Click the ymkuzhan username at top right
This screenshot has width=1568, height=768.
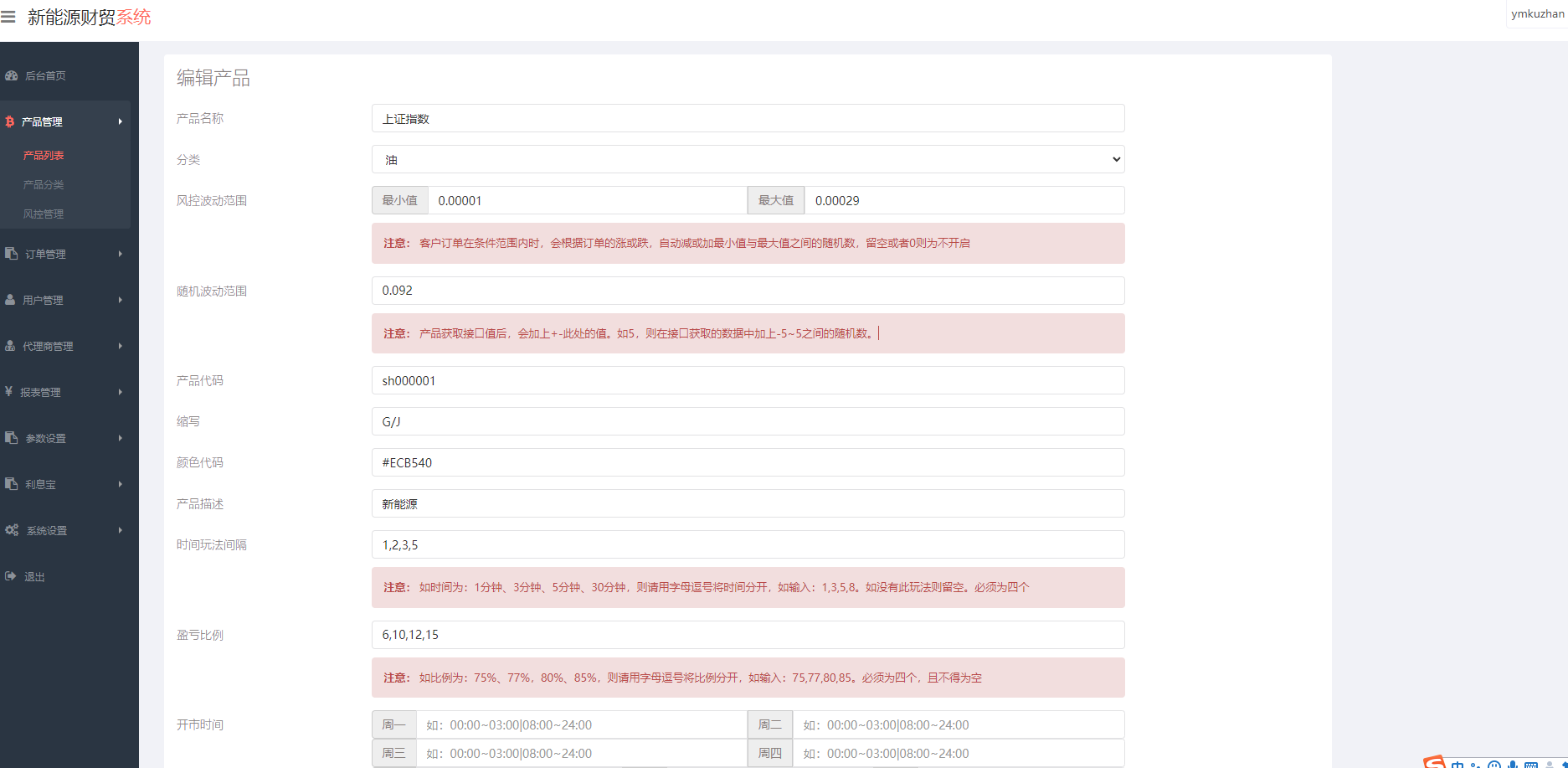tap(1537, 14)
